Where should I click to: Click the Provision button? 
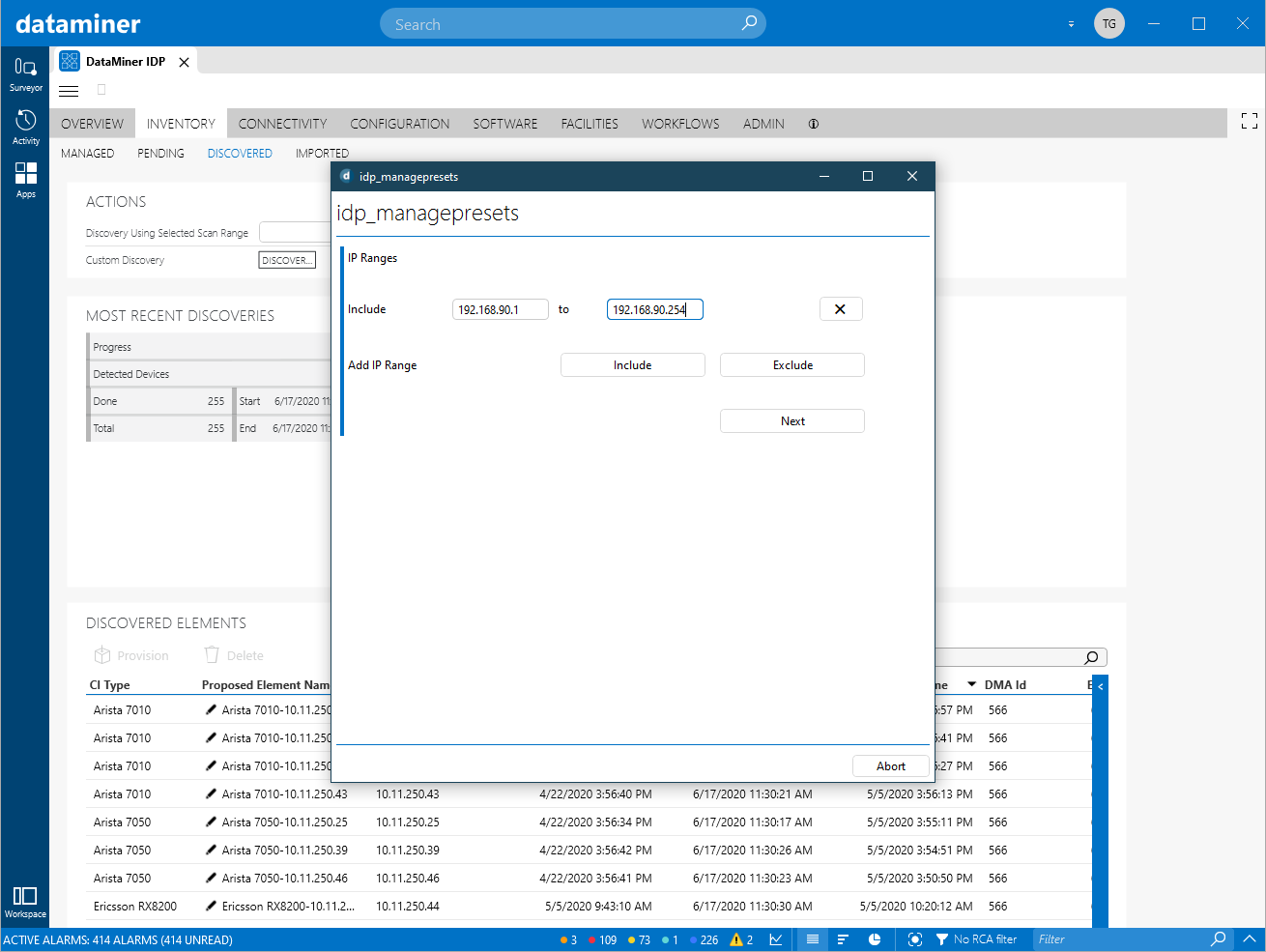point(131,655)
